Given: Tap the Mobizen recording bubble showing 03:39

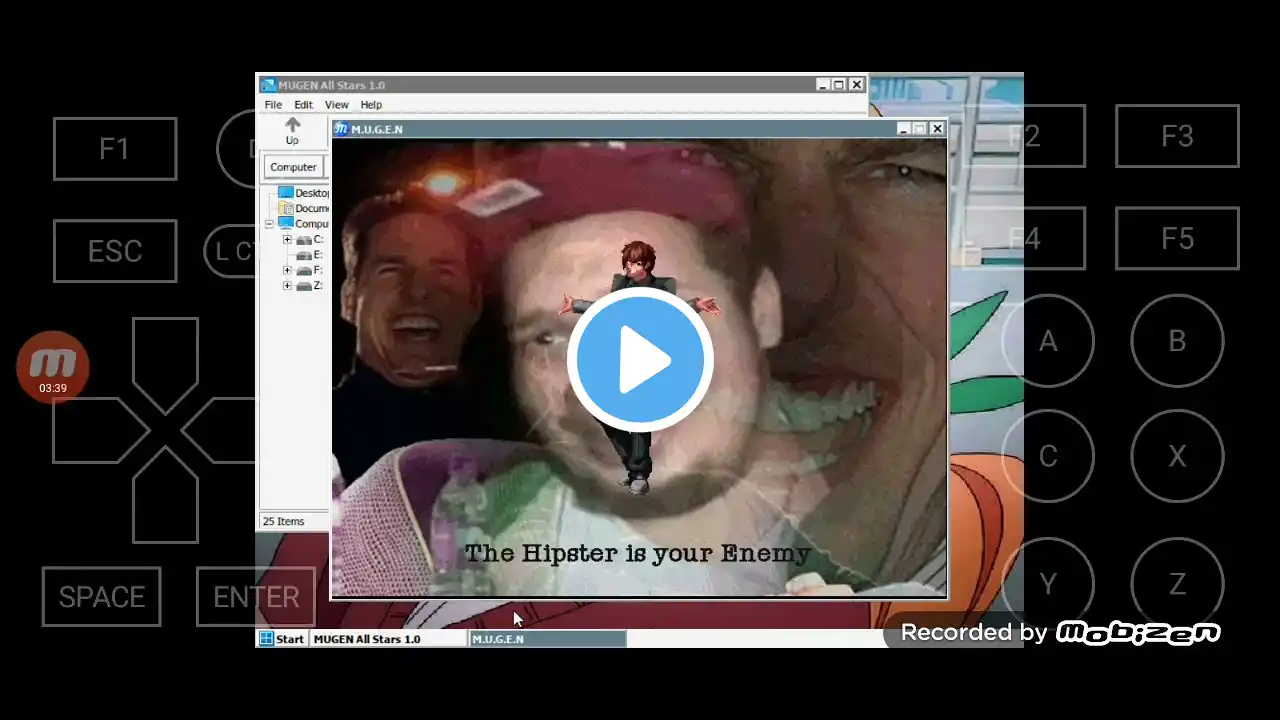Looking at the screenshot, I should click(53, 367).
